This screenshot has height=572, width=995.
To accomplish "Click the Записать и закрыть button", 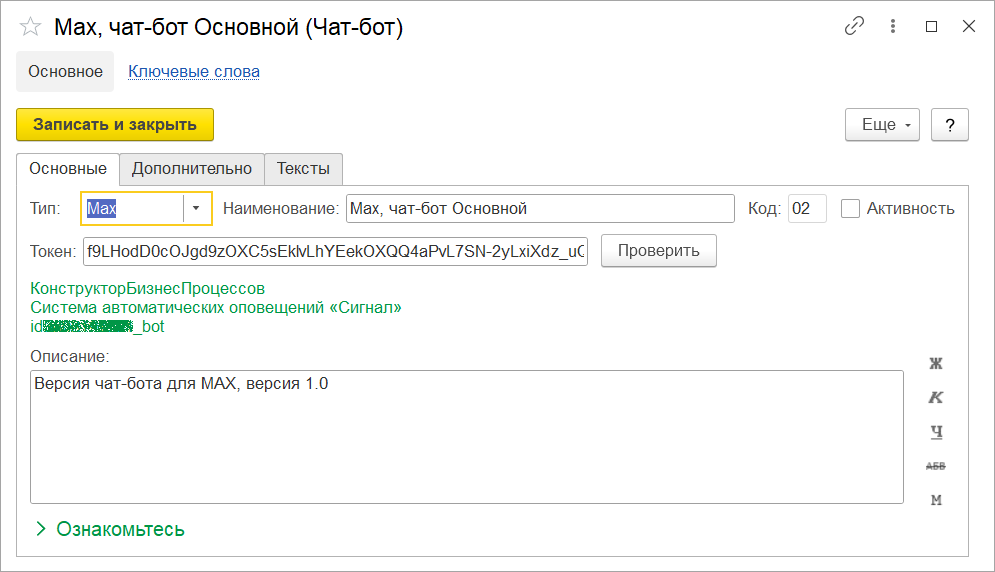I will 115,125.
